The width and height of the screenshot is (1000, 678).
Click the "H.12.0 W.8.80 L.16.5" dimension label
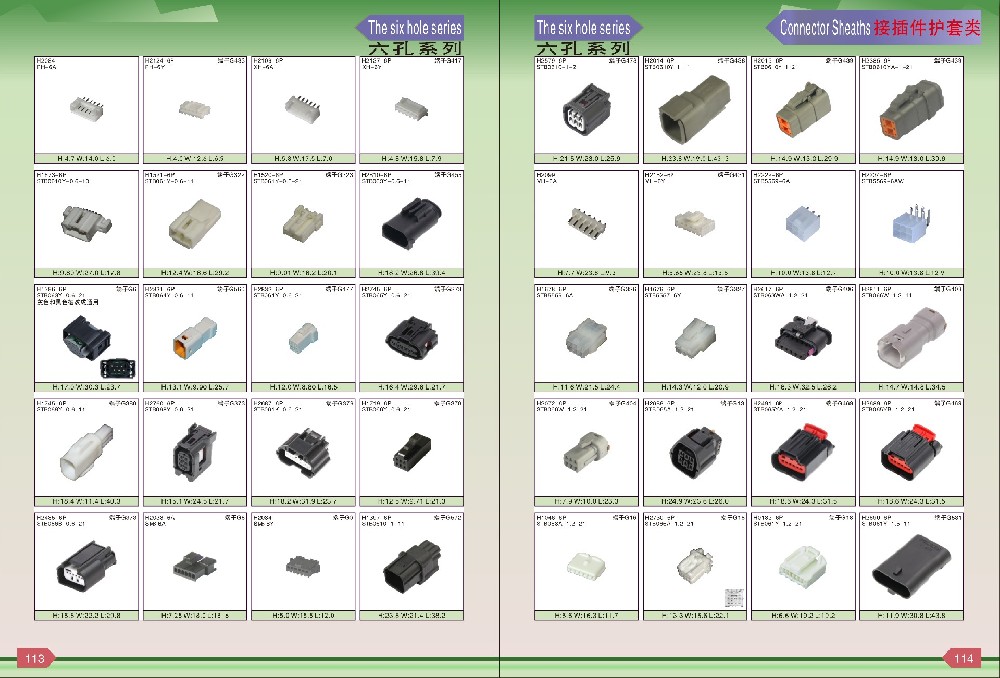[303, 387]
